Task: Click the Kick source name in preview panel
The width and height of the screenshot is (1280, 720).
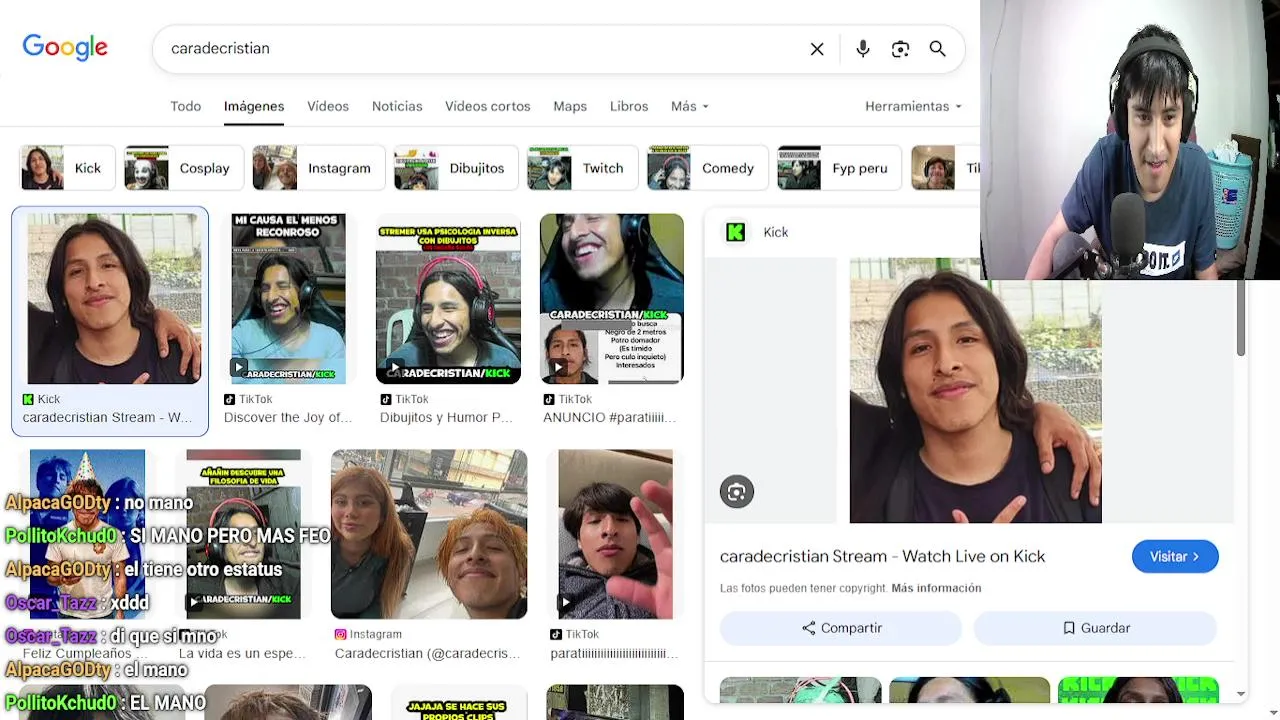Action: (776, 232)
